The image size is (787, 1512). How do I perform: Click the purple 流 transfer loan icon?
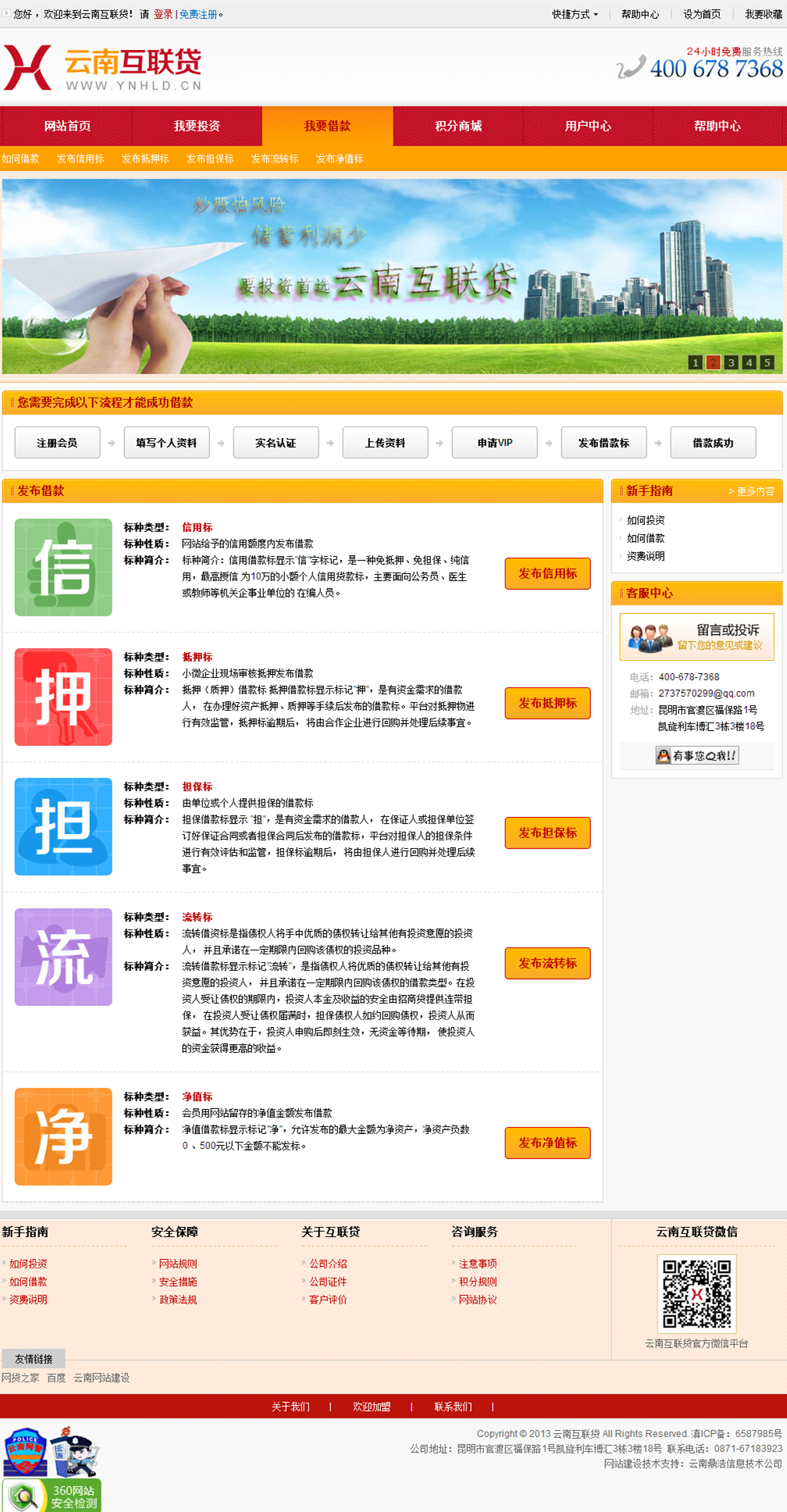point(63,957)
